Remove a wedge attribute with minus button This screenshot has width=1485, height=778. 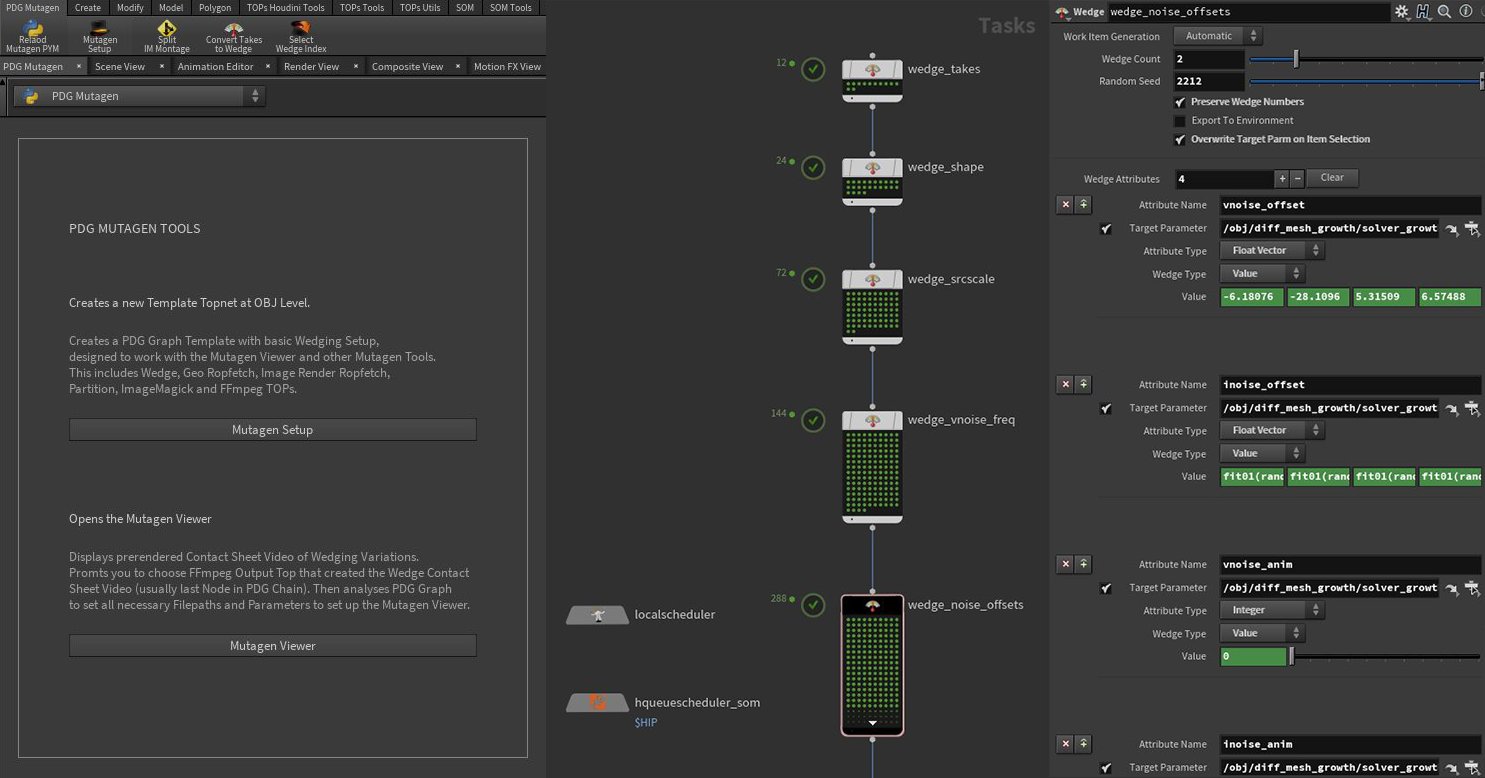tap(1297, 179)
